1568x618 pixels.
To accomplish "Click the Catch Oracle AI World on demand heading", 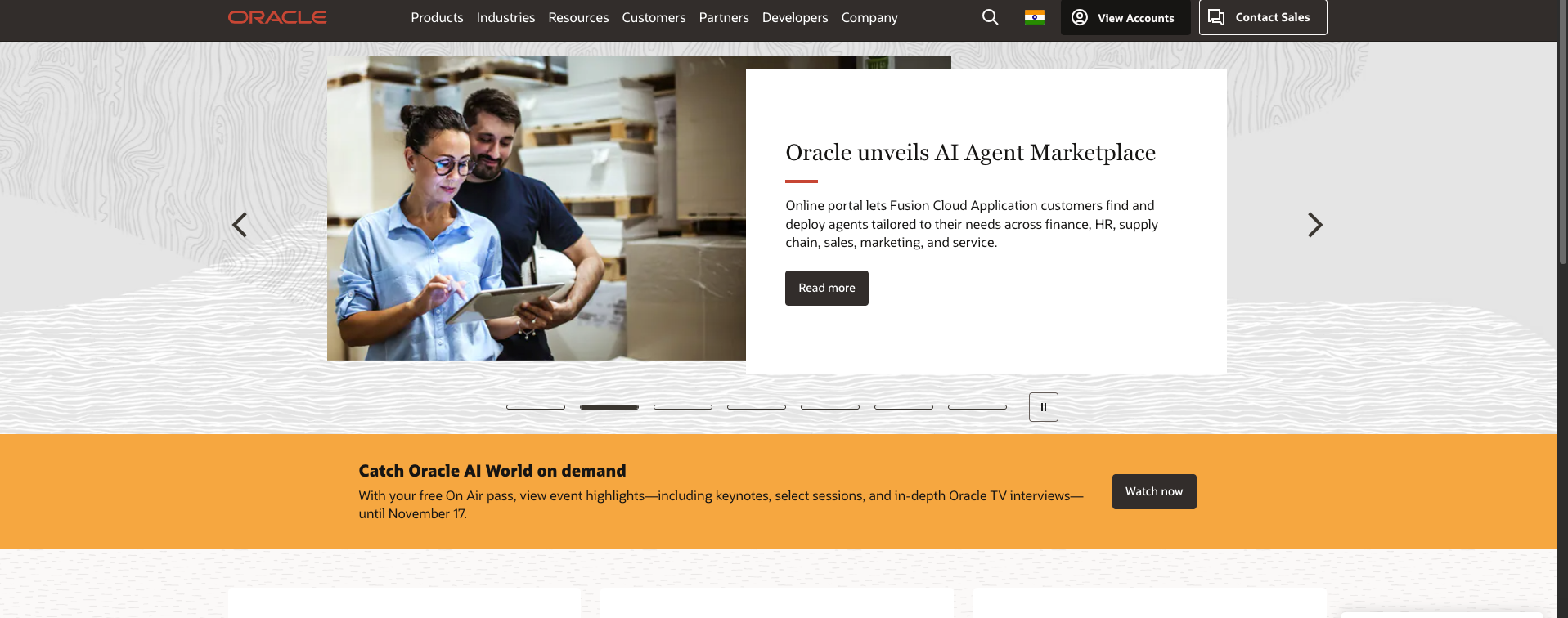I will pyautogui.click(x=492, y=471).
